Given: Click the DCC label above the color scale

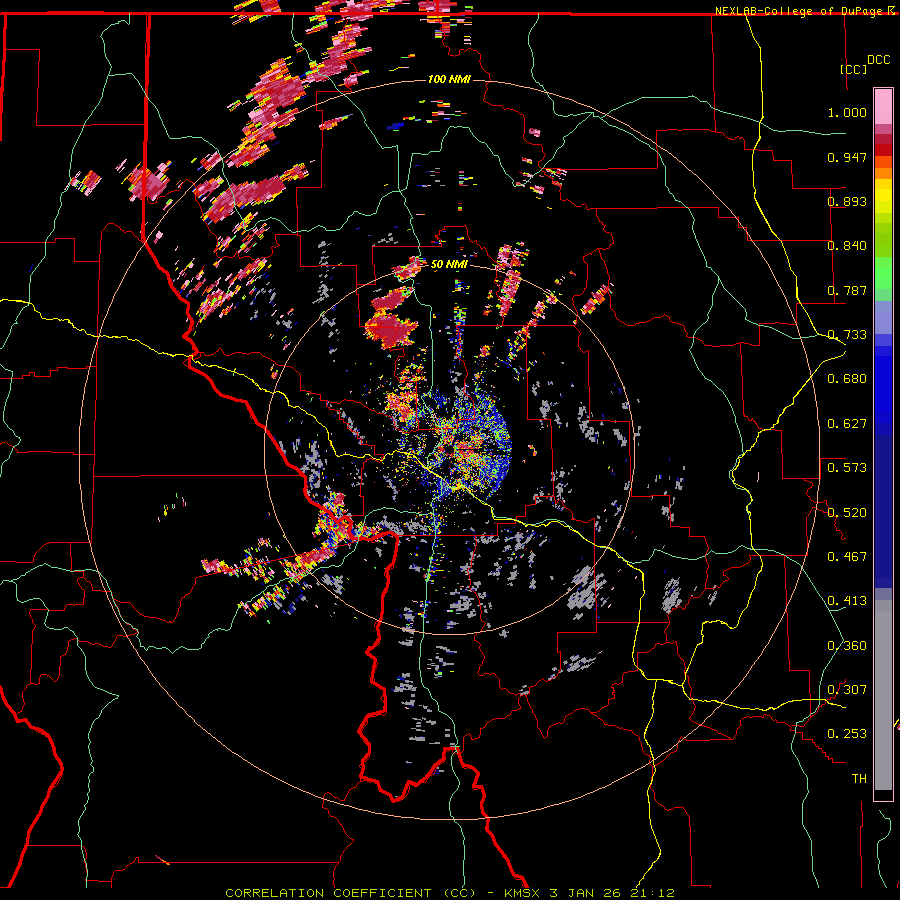Looking at the screenshot, I should coord(878,60).
